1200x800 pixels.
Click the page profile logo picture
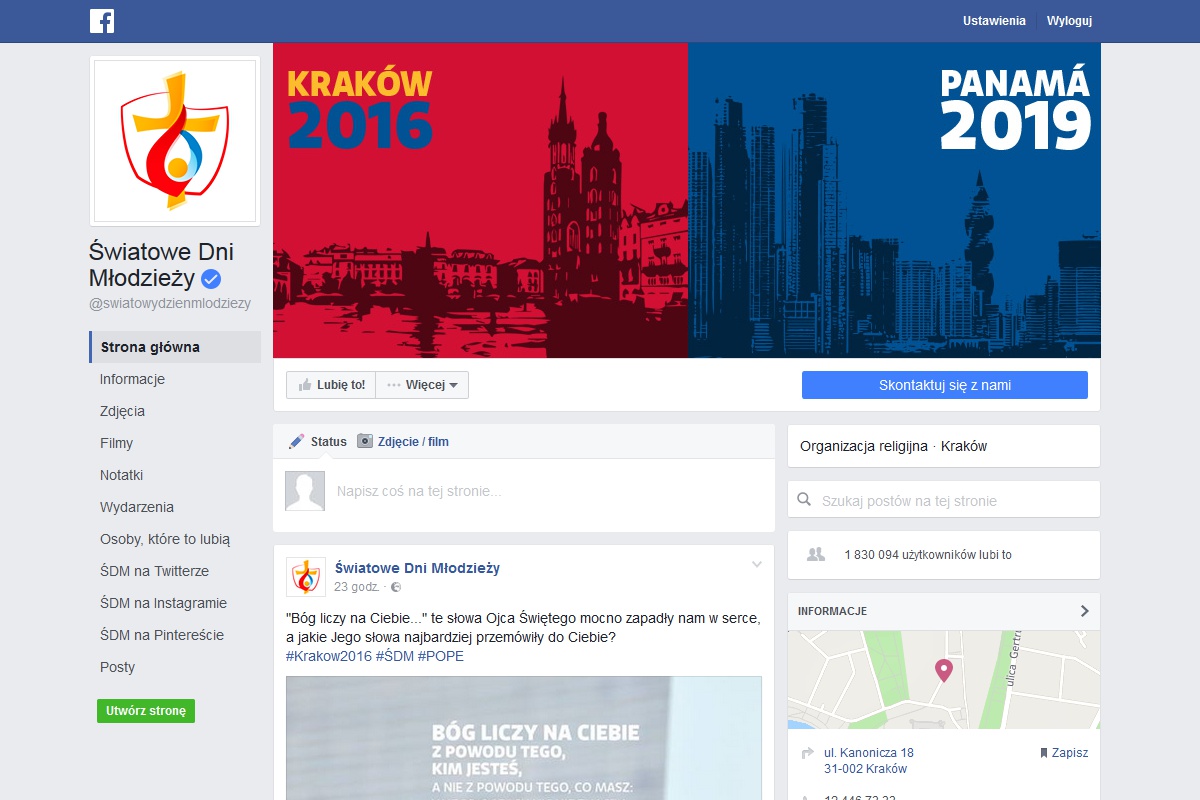[x=175, y=141]
